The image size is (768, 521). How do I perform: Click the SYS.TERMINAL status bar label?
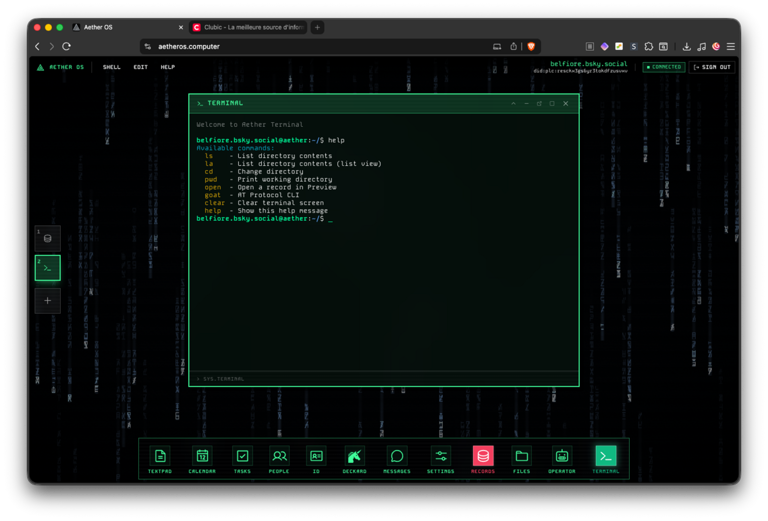tap(220, 379)
